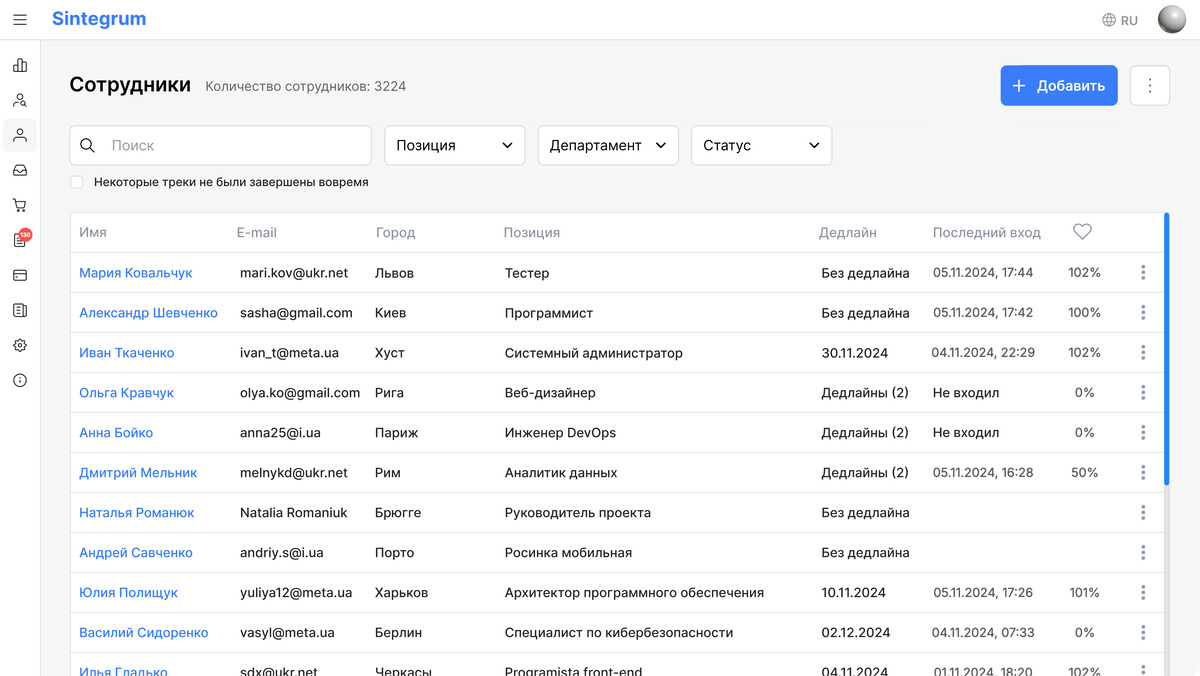The width and height of the screenshot is (1200, 676).
Task: Click the Количество сотрудников: 3224 label
Action: point(306,86)
